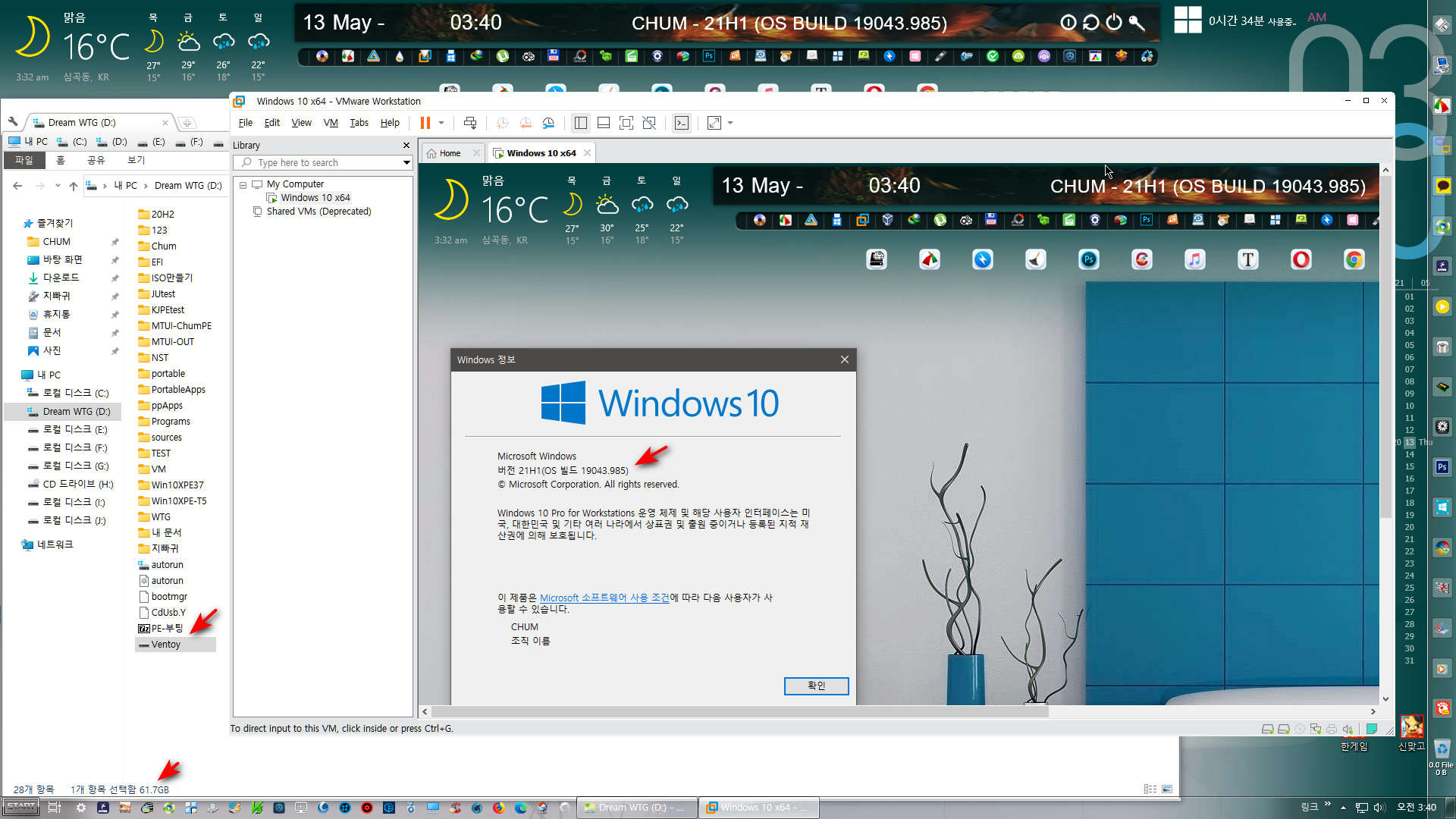Click the vertical scrollbar of the VM view
Screen dimensions: 1456x819
1385,349
